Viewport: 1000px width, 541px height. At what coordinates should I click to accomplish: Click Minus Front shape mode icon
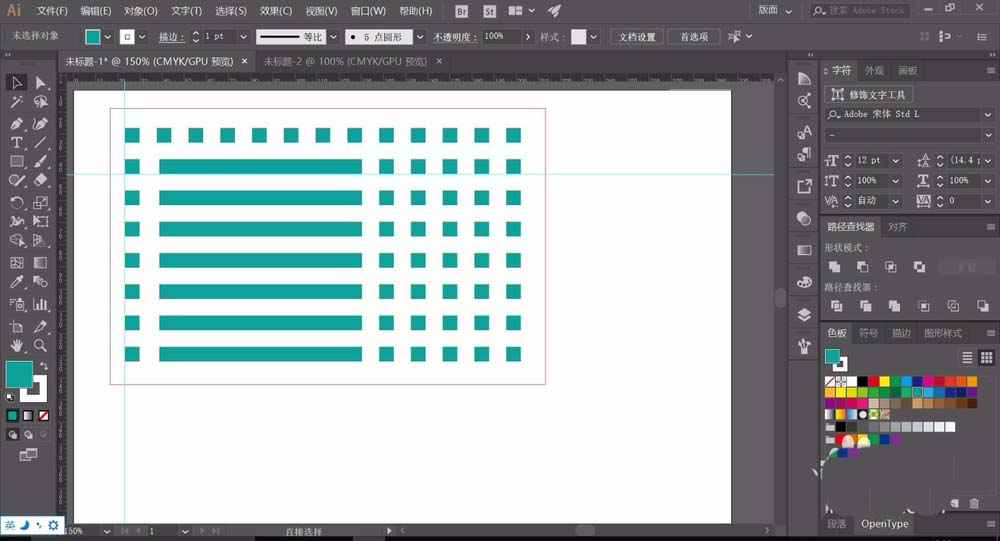click(x=862, y=267)
